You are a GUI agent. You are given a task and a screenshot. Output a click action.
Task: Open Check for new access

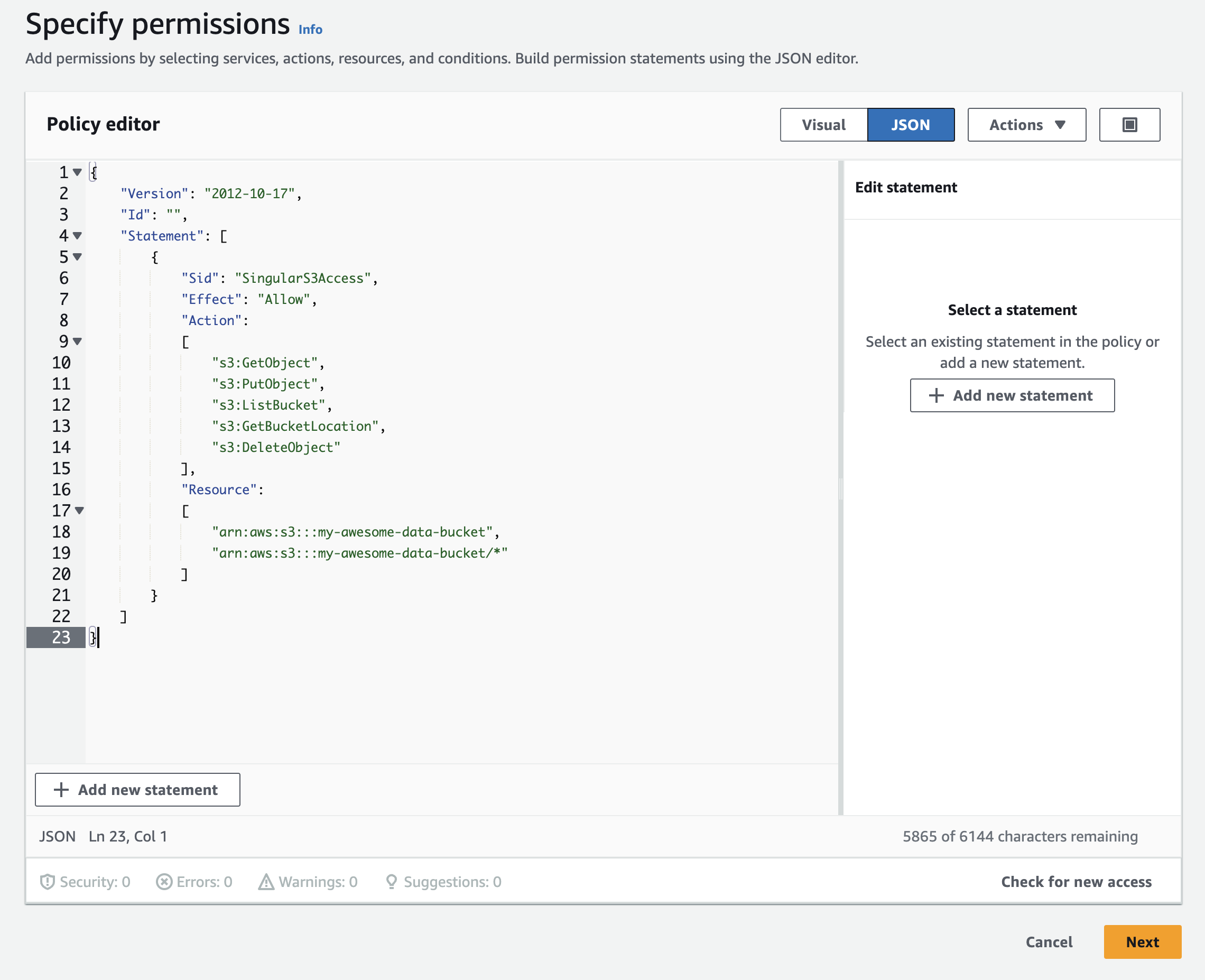(1077, 881)
